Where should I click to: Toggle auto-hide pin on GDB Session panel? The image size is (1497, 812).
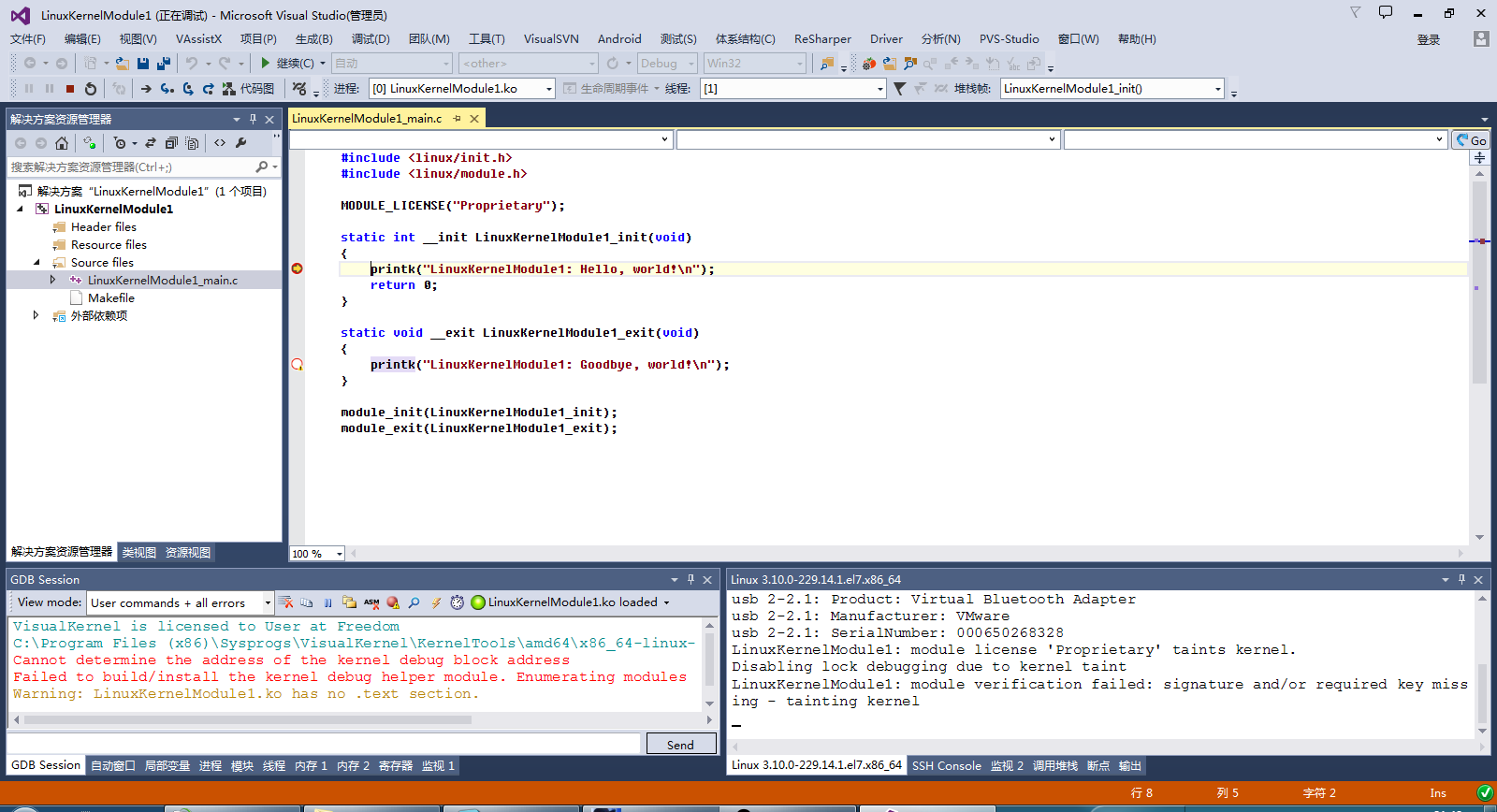pos(690,580)
